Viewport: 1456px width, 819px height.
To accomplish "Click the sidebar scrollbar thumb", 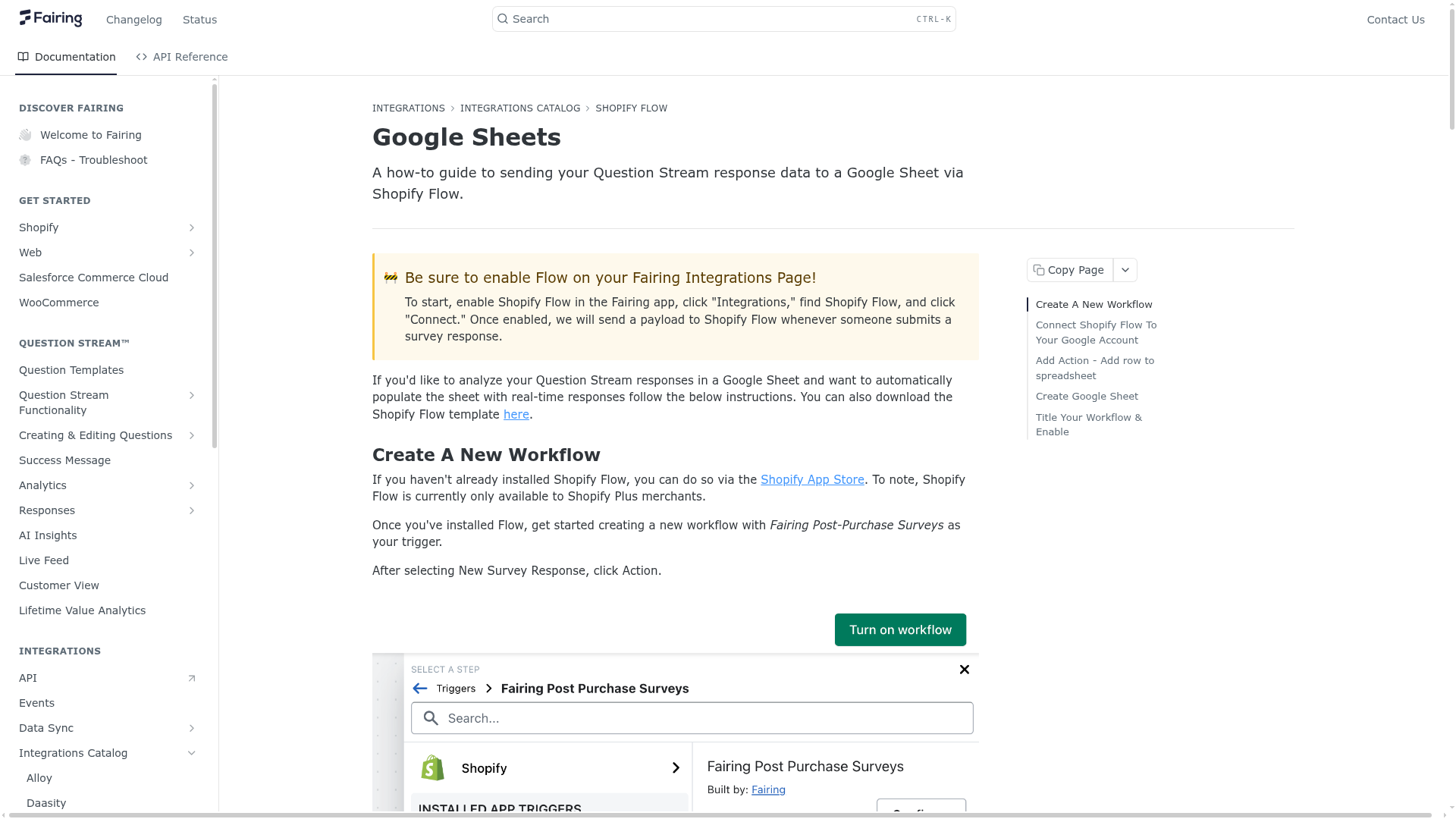I will 215,265.
